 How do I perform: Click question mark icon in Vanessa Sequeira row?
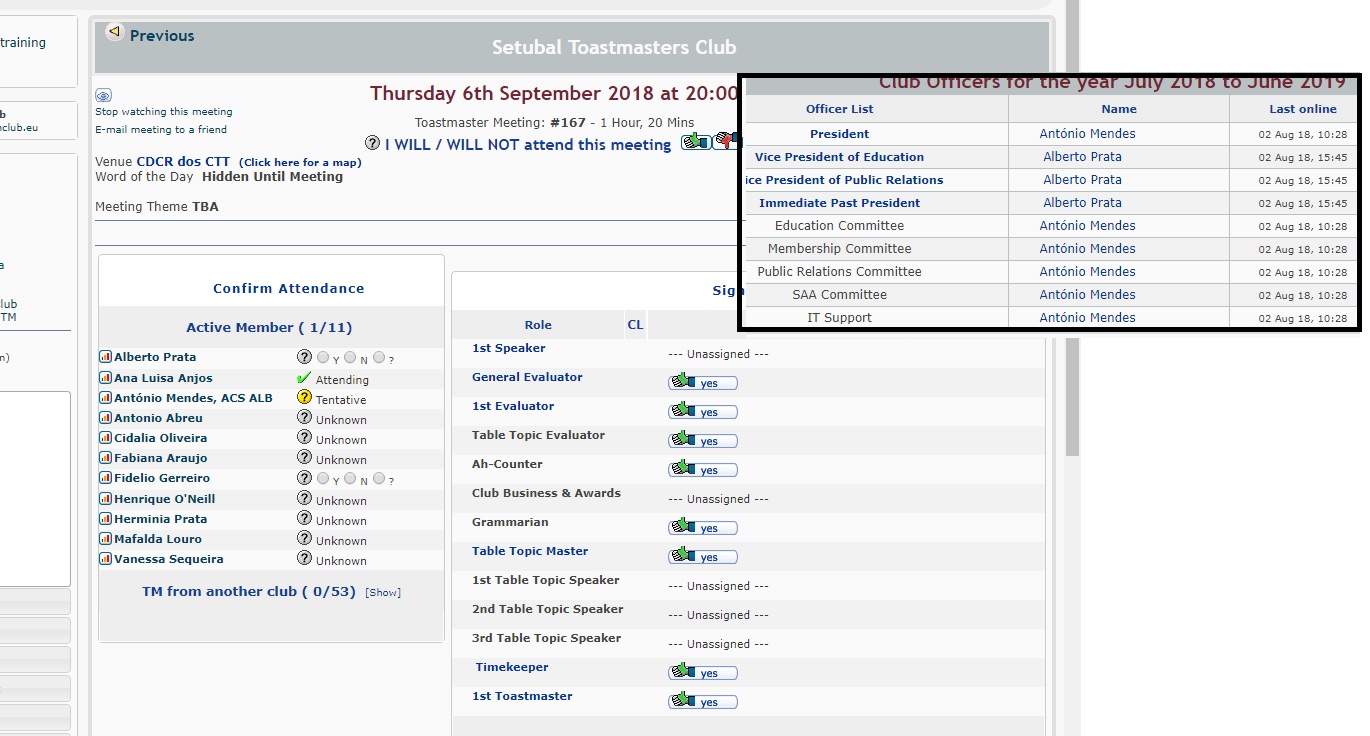tap(305, 559)
